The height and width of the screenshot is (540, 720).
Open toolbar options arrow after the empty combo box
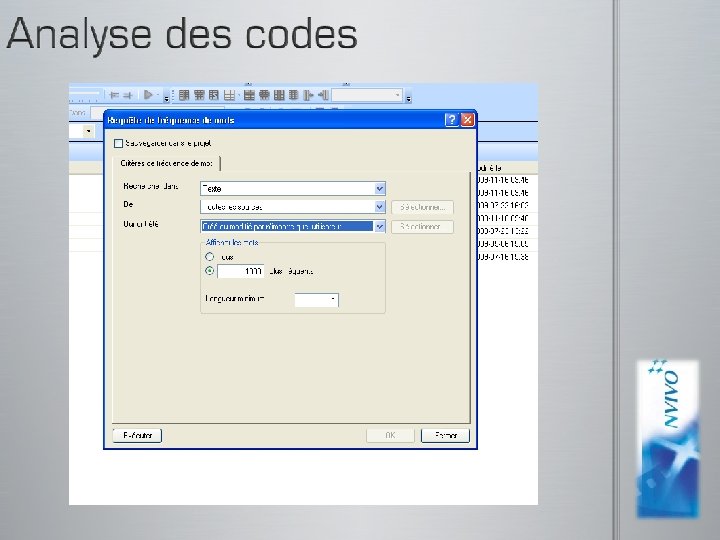coord(408,96)
